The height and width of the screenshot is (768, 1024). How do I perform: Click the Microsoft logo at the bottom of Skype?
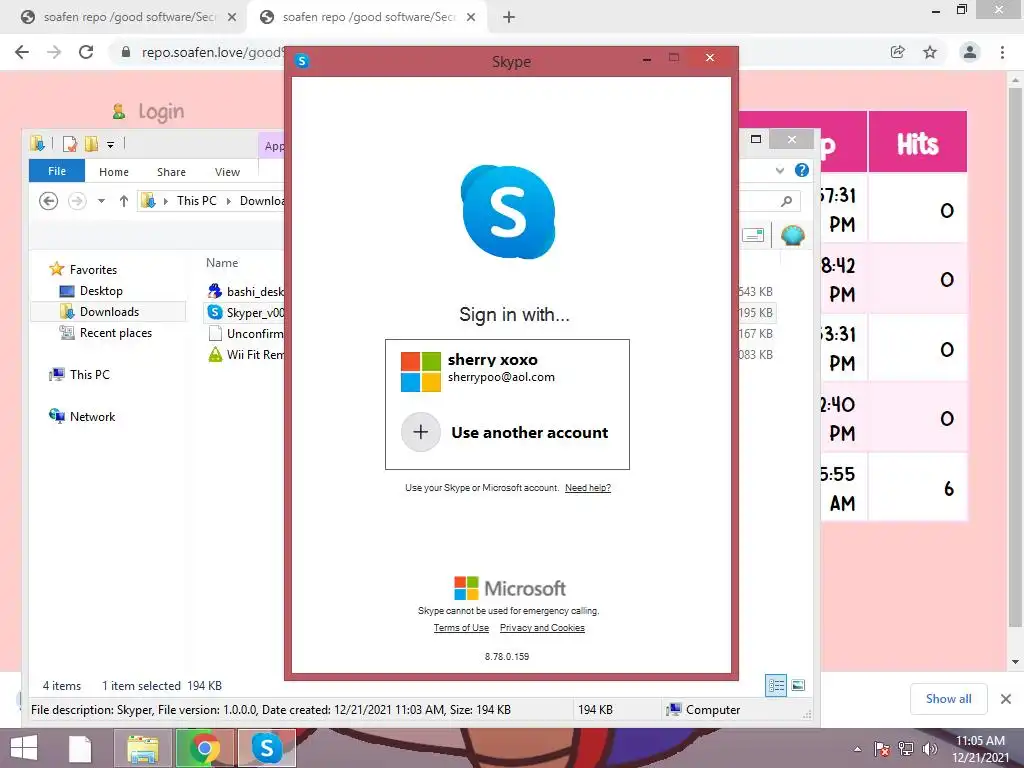coord(509,588)
